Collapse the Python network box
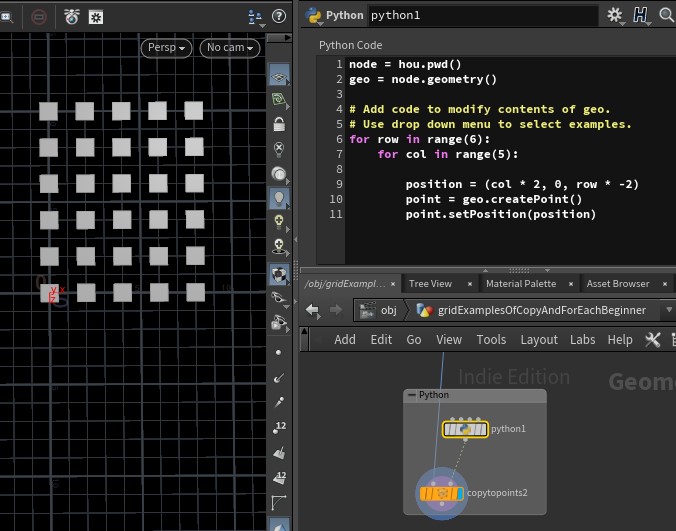 [411, 395]
